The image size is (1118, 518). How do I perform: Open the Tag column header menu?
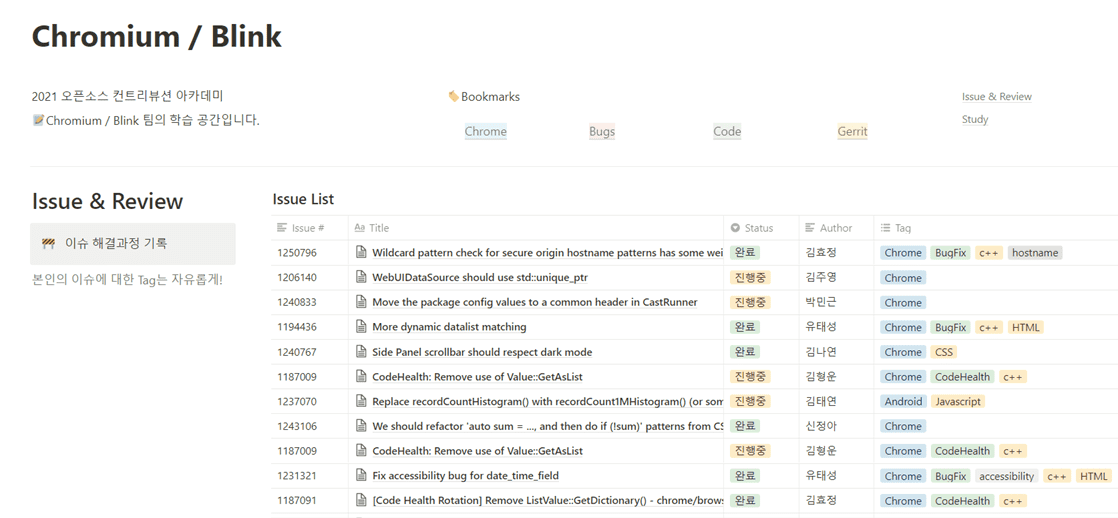pos(995,228)
